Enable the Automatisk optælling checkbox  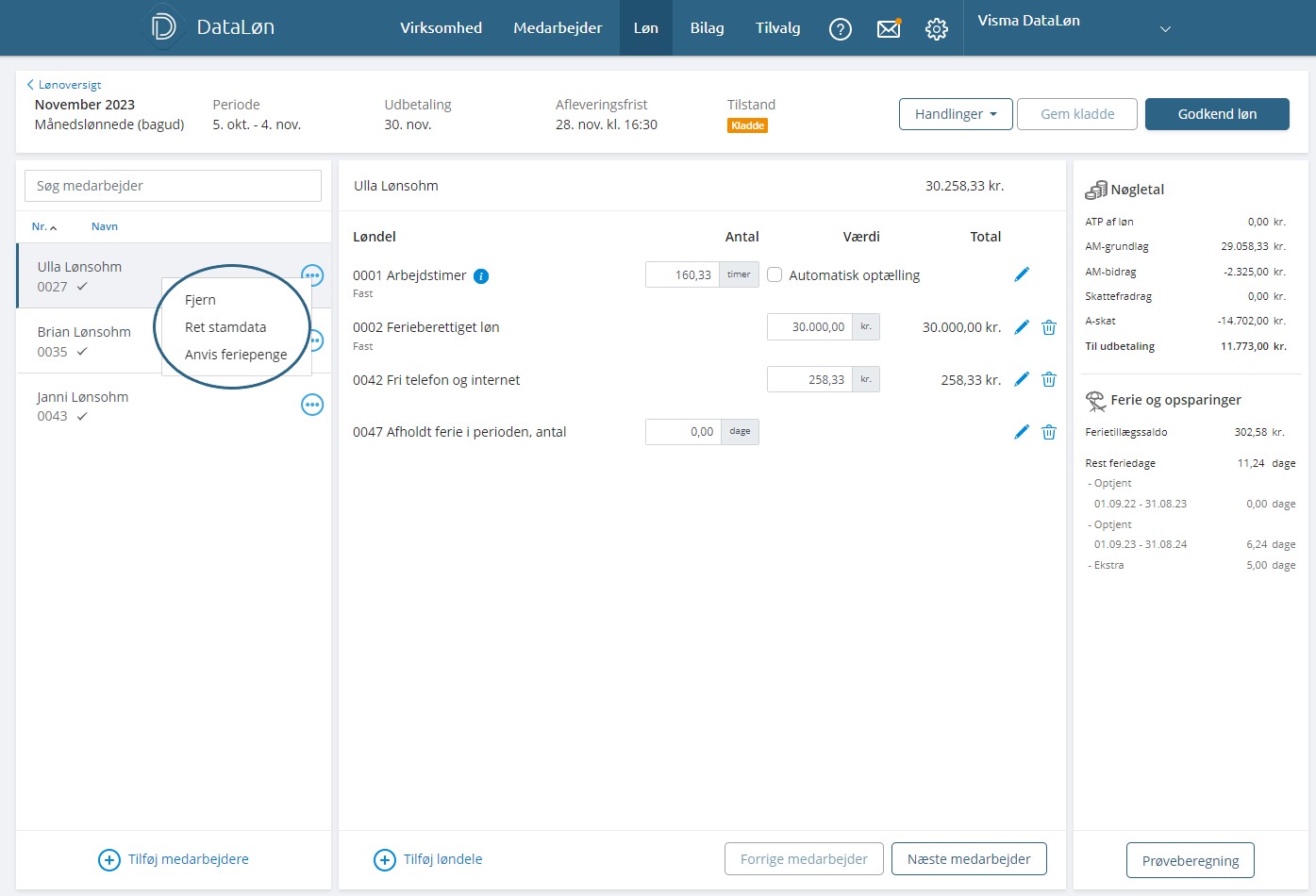(x=775, y=275)
